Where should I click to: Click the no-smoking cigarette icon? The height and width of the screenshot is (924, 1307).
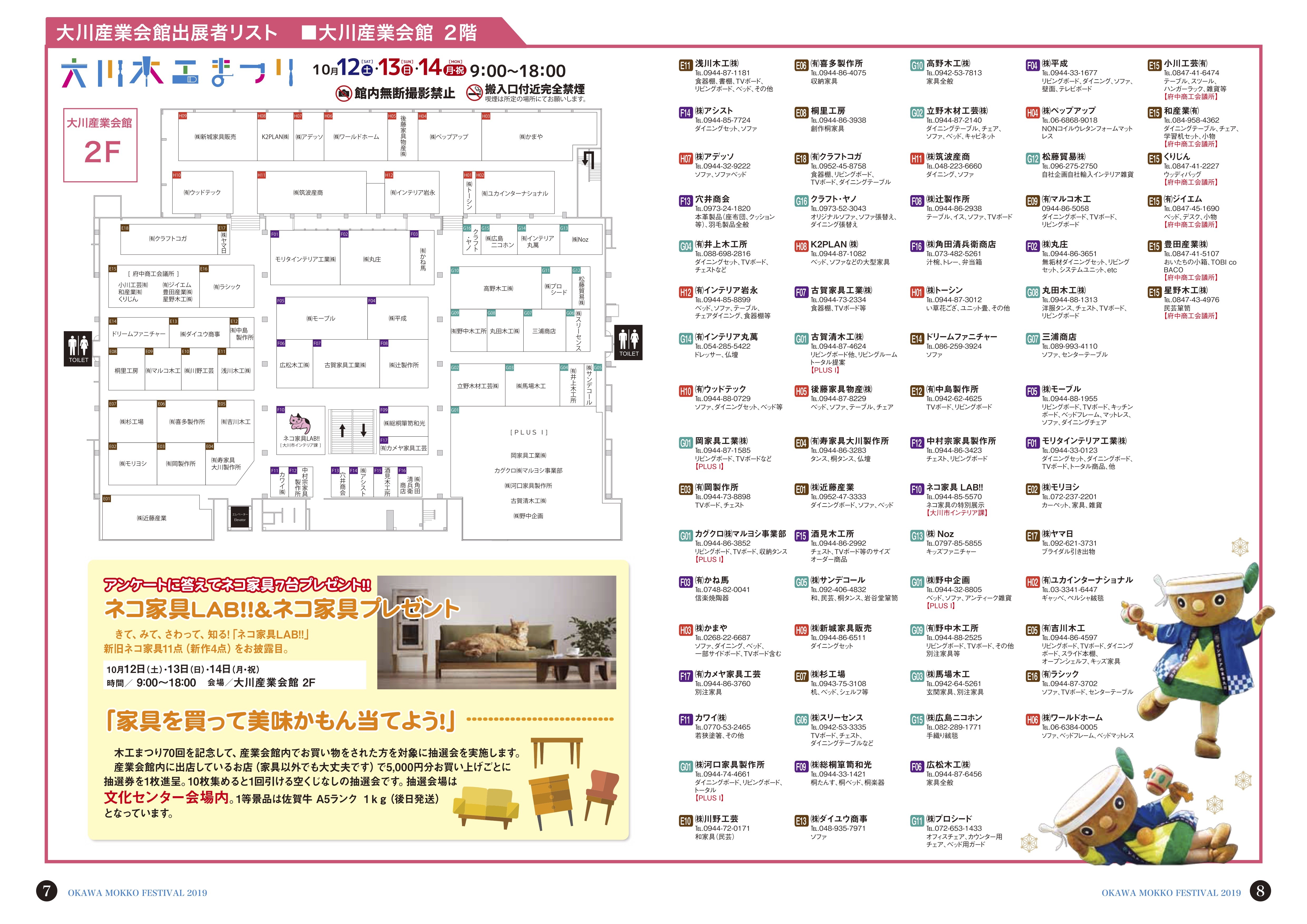point(474,92)
